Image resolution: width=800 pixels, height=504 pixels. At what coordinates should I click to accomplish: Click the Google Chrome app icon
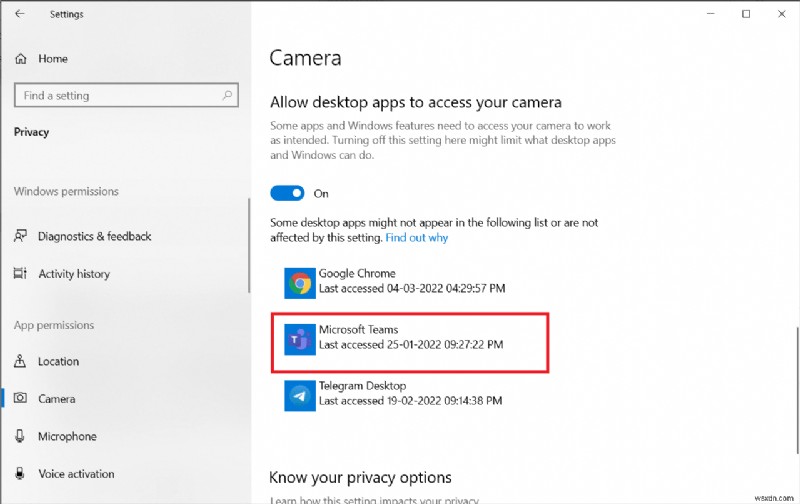pyautogui.click(x=299, y=282)
